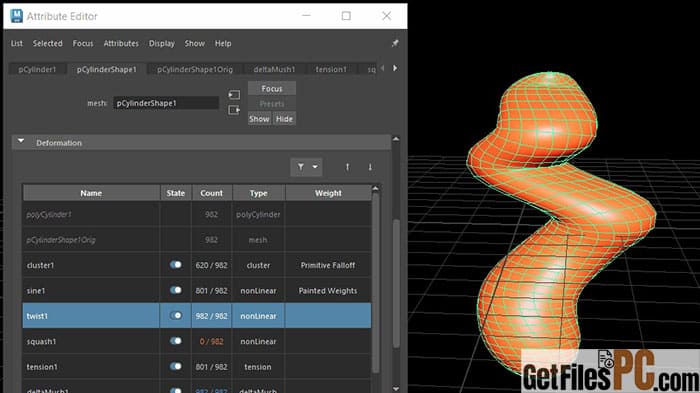
Task: Select the sine1 row name
Action: click(36, 291)
